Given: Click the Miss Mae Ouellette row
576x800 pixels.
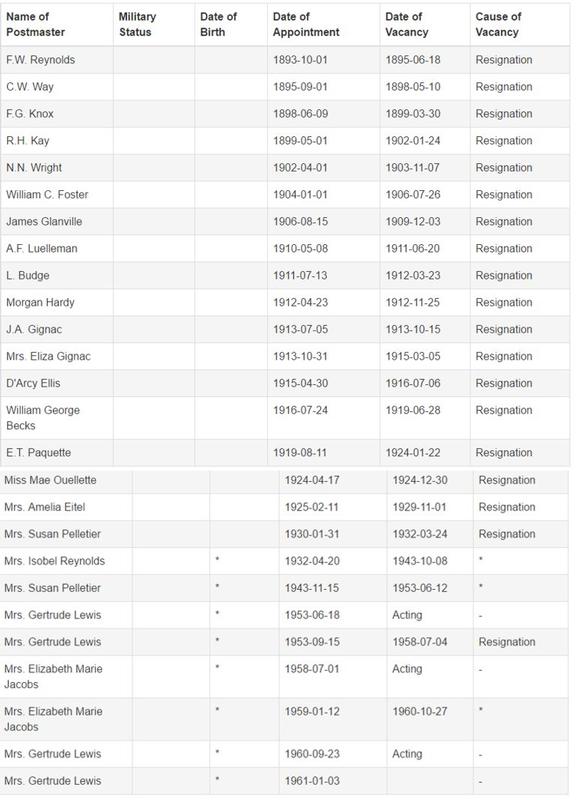Looking at the screenshot, I should (x=284, y=480).
